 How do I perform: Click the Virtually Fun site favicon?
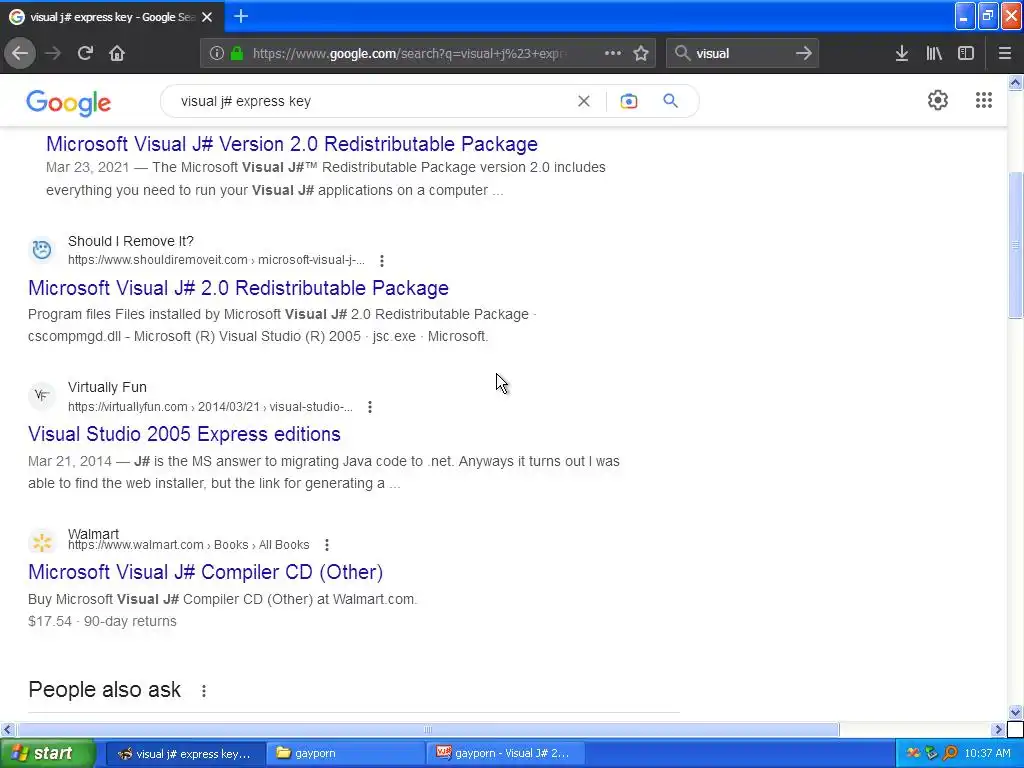(x=42, y=395)
